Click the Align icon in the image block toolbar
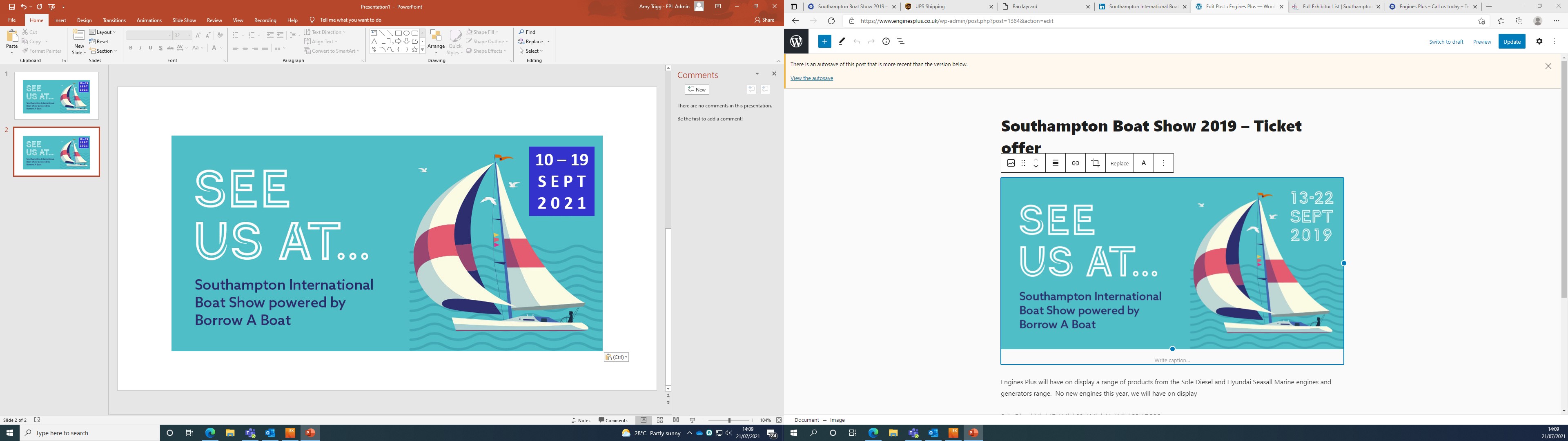 click(1056, 163)
